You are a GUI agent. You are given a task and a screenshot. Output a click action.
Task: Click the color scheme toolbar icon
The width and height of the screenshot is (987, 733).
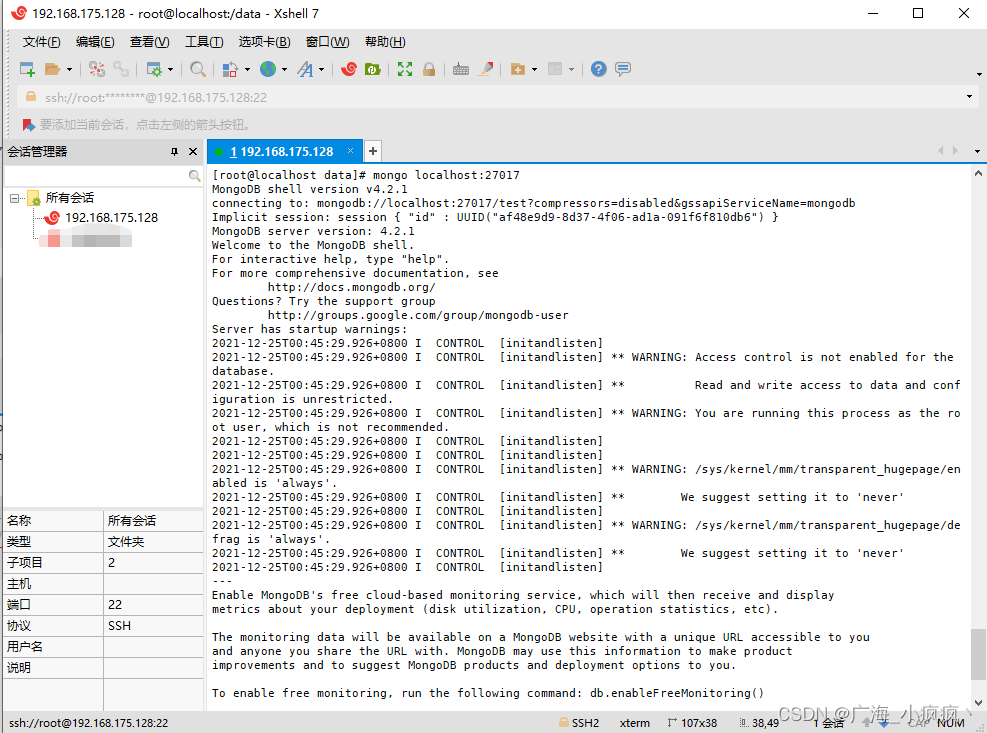click(x=230, y=69)
